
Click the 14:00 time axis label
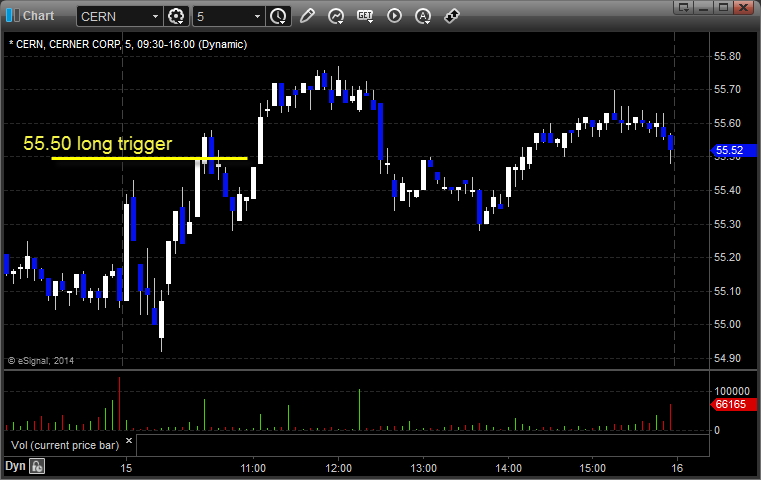508,468
